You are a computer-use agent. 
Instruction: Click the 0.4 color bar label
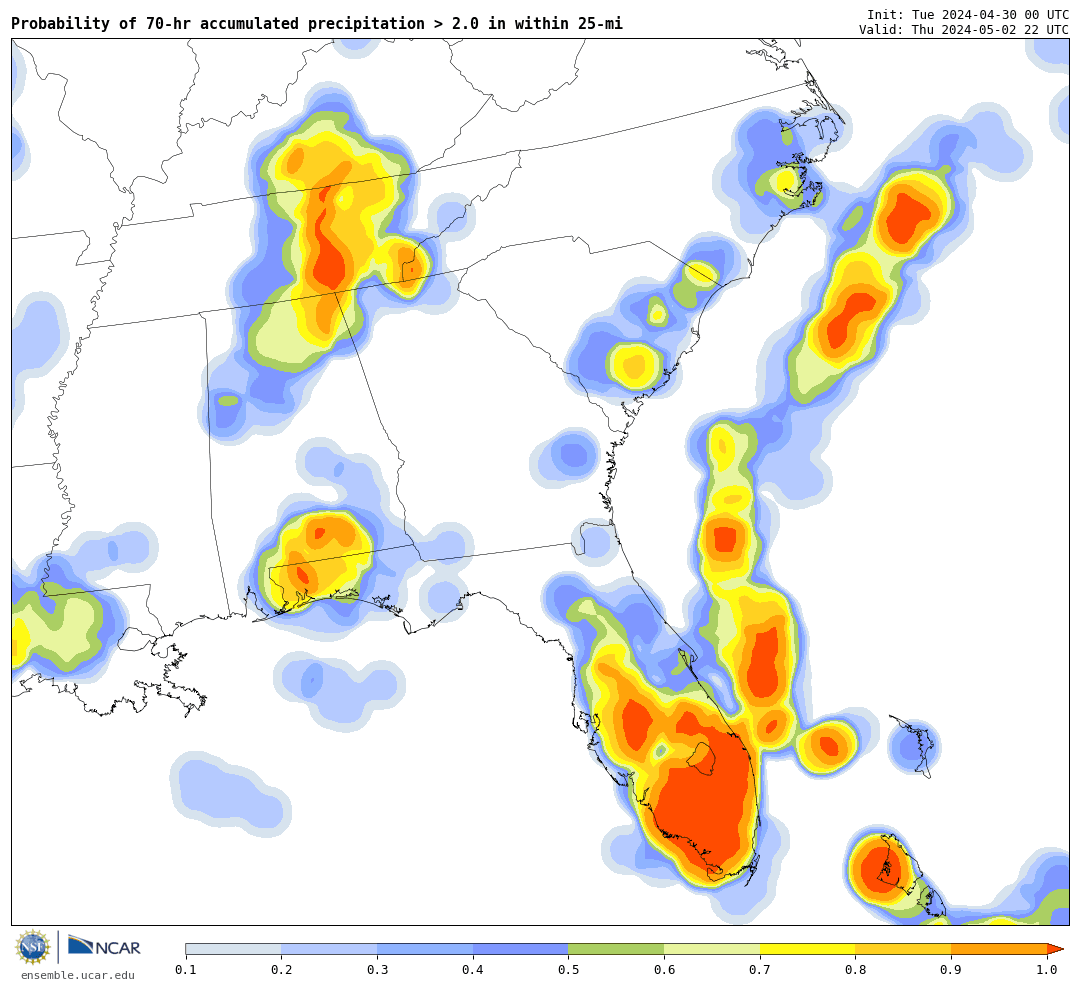coord(473,970)
